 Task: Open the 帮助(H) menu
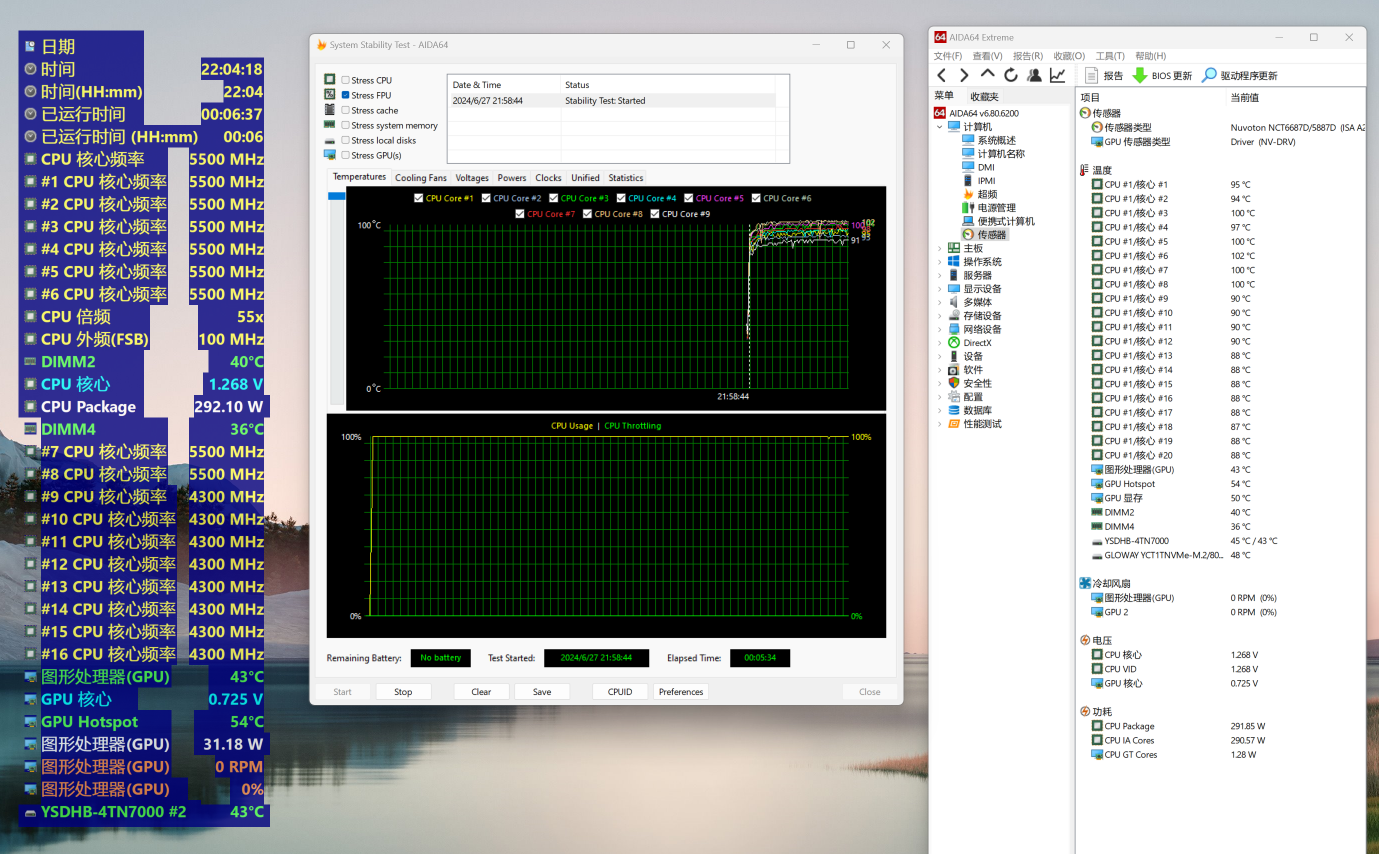(1151, 56)
